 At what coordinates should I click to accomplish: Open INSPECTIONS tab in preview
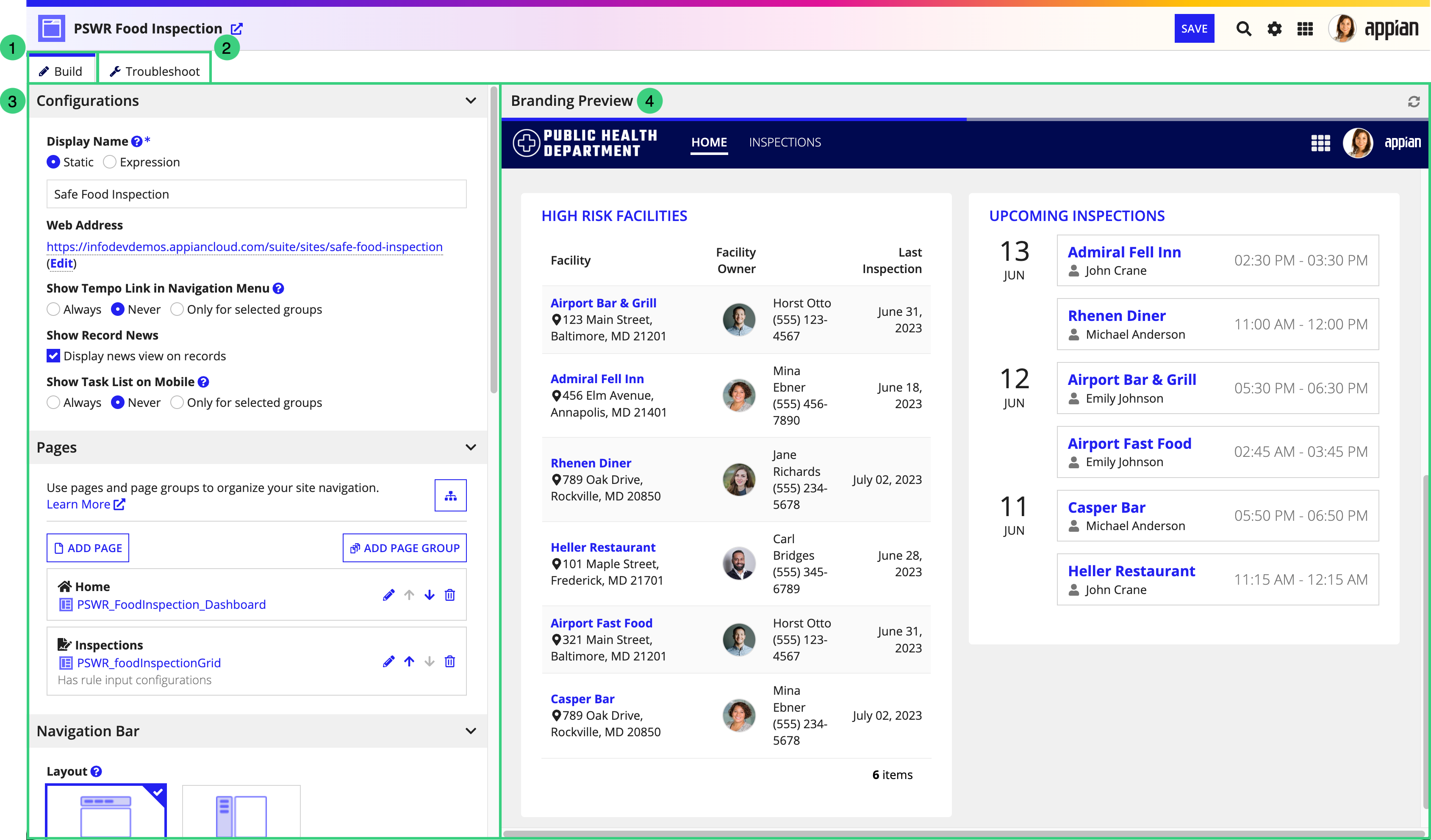tap(785, 142)
